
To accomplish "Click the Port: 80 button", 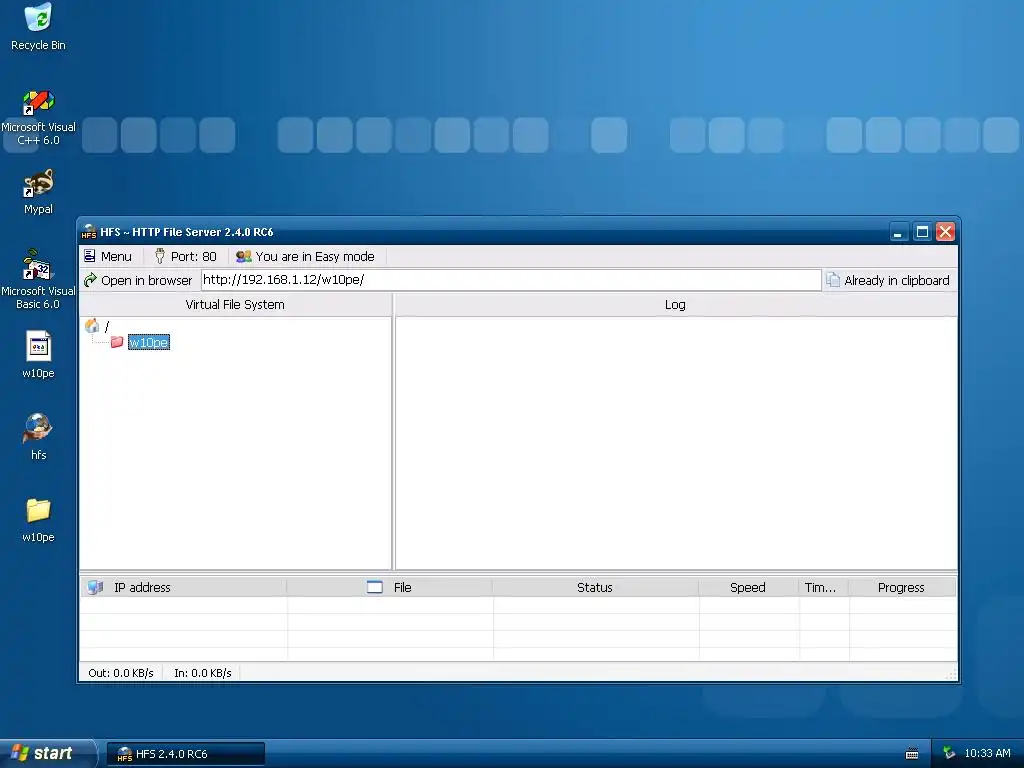I will (x=185, y=257).
